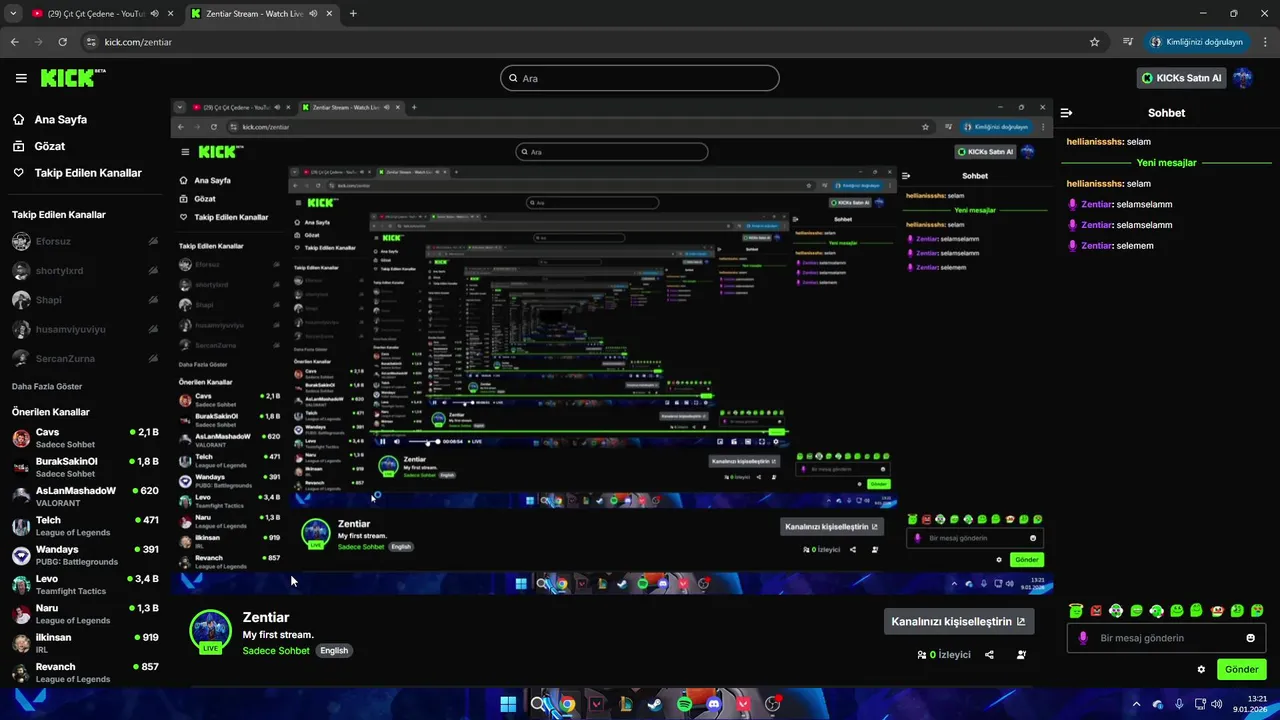
Task: Click the live stream video player
Action: tap(611, 347)
